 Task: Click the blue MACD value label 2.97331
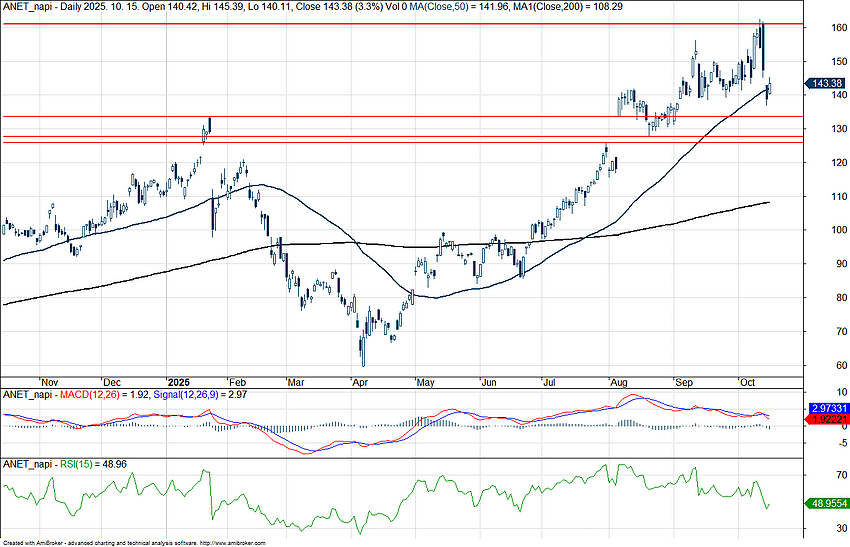[x=828, y=410]
